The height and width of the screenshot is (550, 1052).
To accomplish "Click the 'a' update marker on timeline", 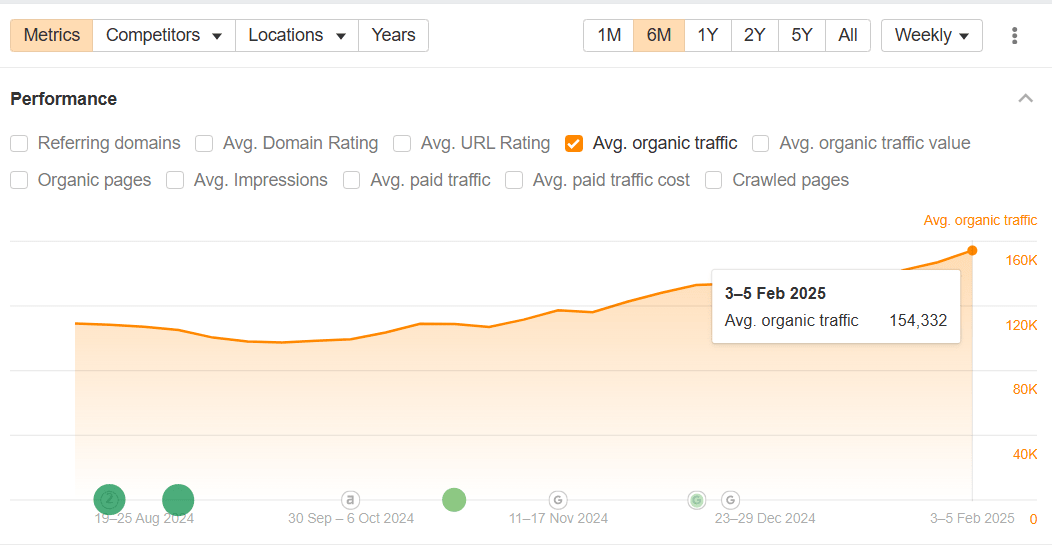I will pos(350,499).
